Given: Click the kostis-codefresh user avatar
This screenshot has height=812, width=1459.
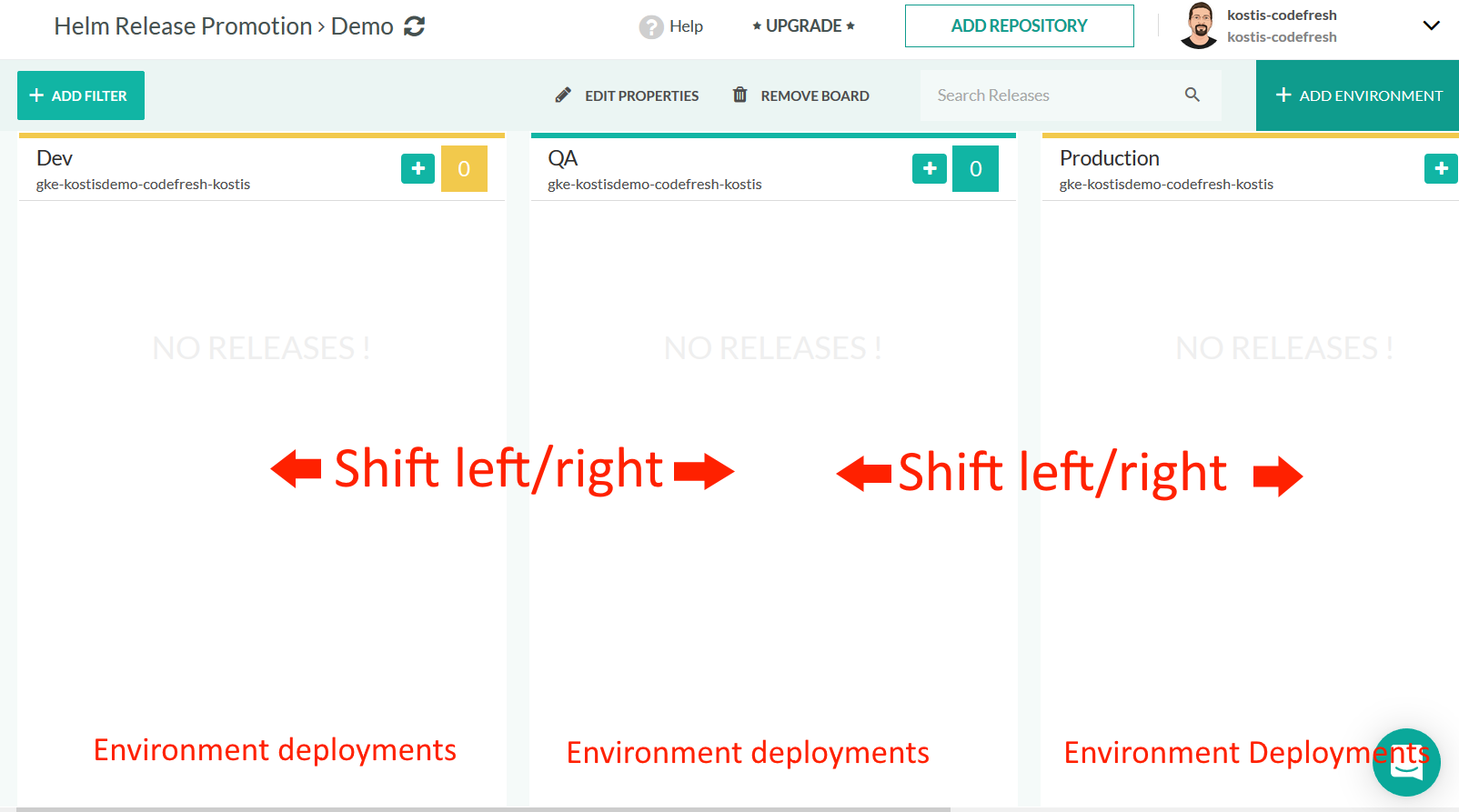Looking at the screenshot, I should 1199,25.
